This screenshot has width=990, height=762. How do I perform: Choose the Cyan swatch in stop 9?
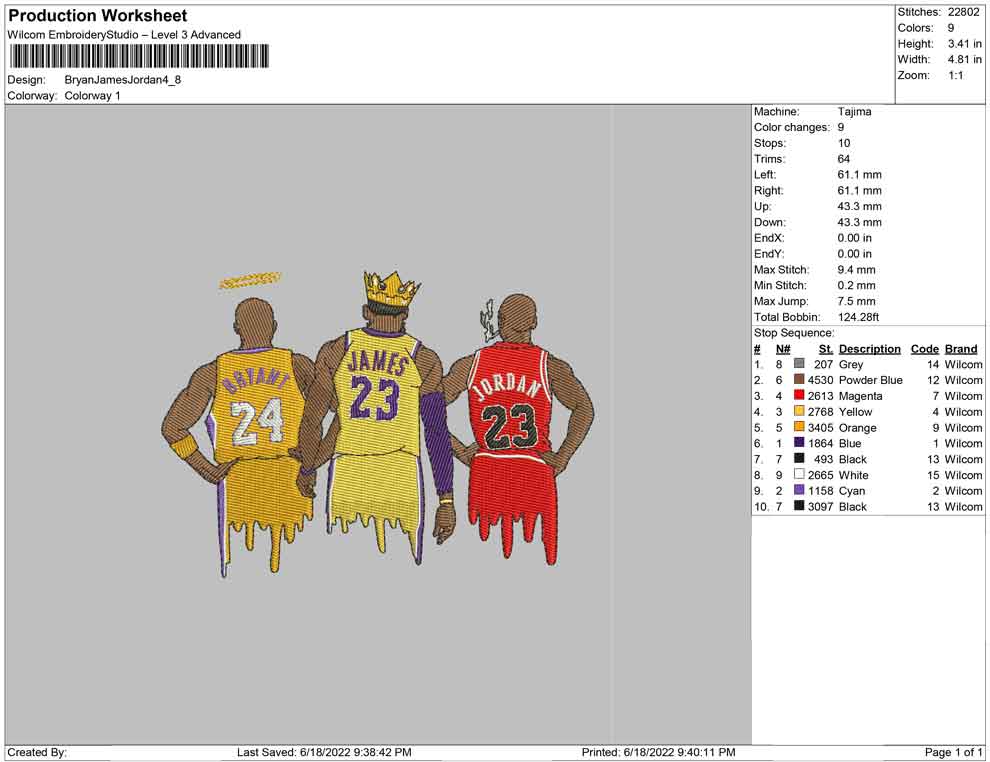(799, 490)
